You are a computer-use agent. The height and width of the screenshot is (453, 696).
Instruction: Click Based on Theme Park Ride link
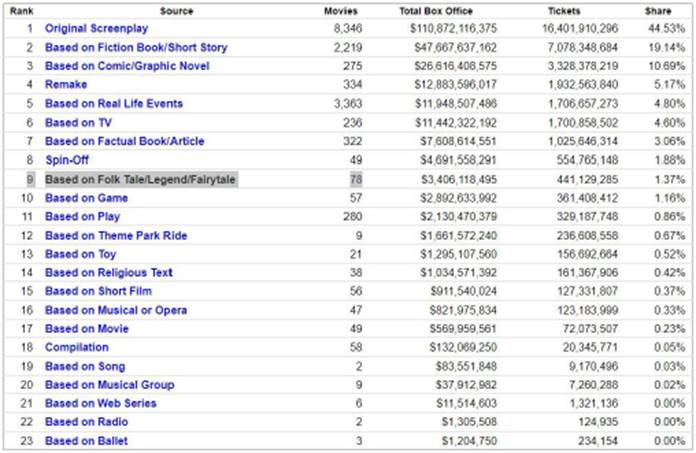coord(116,235)
